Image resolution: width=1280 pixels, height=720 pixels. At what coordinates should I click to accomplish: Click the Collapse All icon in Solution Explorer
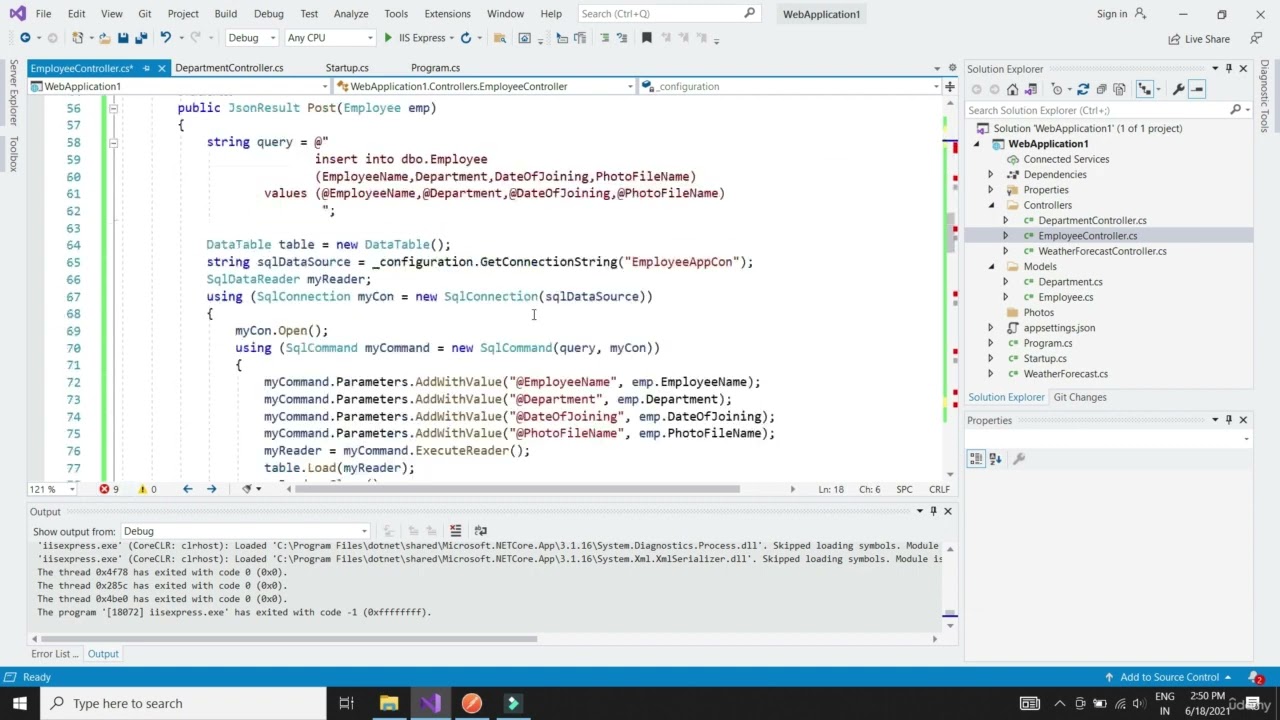[x=1101, y=90]
